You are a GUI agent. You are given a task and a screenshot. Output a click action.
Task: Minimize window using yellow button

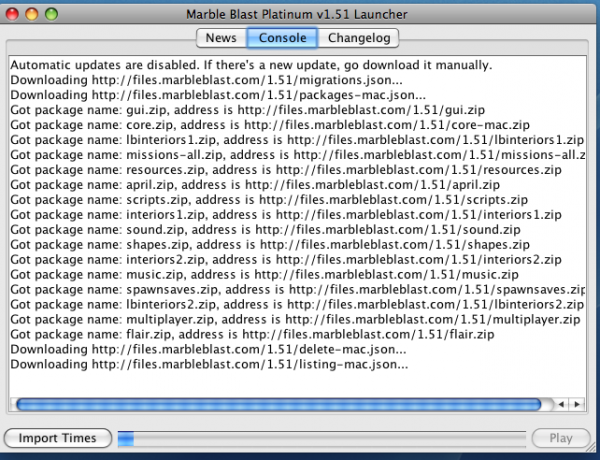point(32,13)
